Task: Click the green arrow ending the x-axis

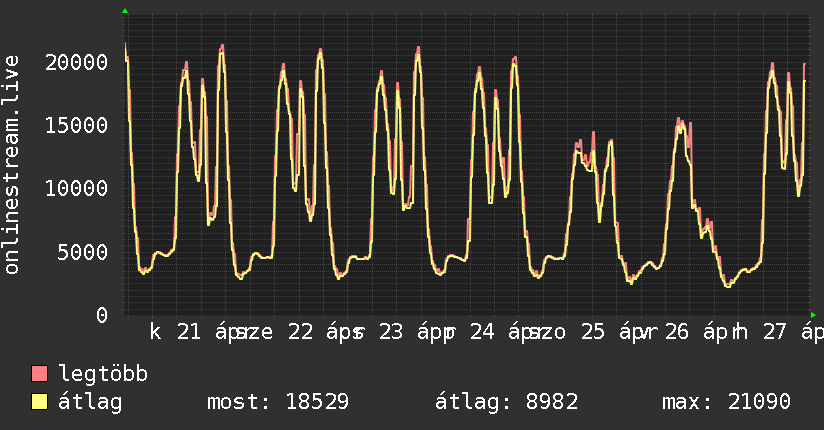Action: point(813,315)
